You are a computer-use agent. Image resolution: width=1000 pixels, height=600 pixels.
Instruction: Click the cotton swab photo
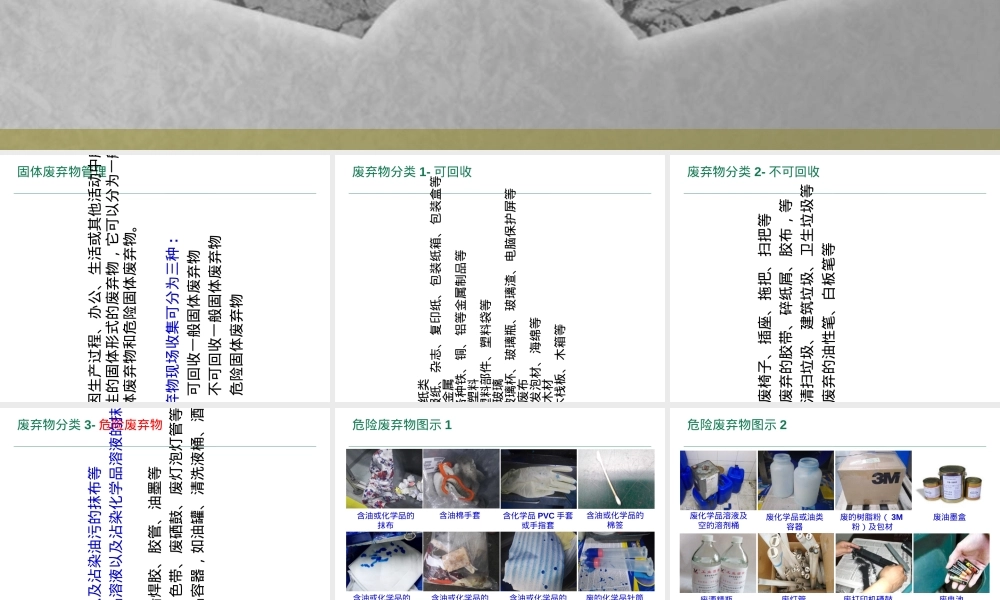(x=616, y=479)
